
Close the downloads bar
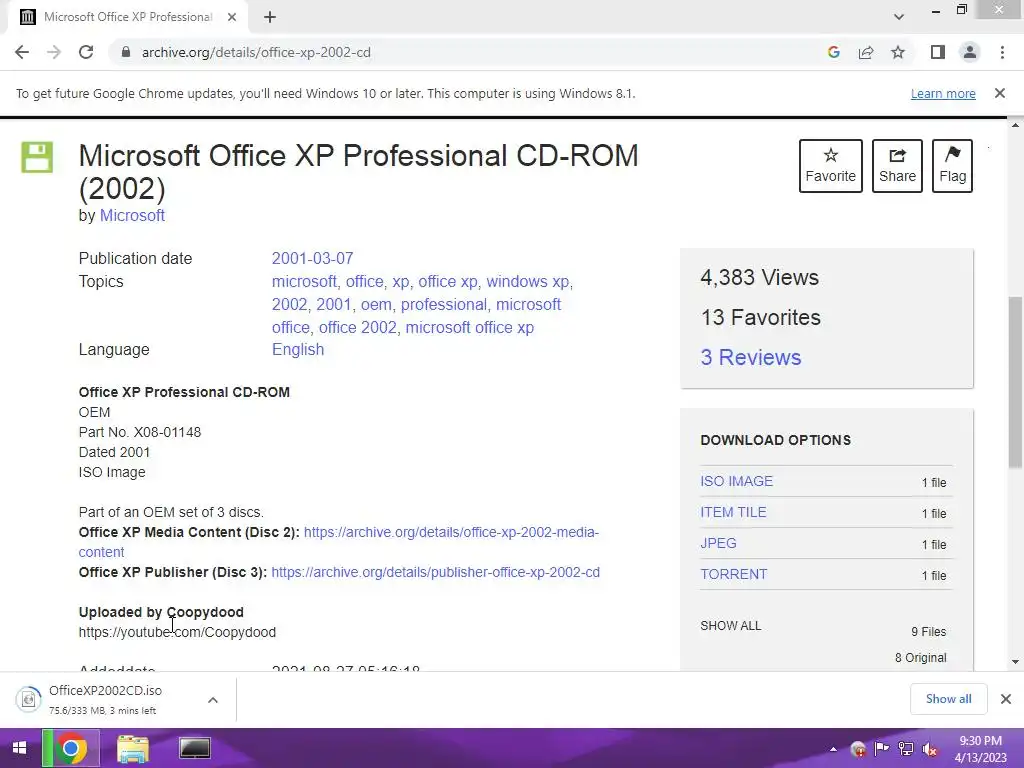tap(1006, 699)
